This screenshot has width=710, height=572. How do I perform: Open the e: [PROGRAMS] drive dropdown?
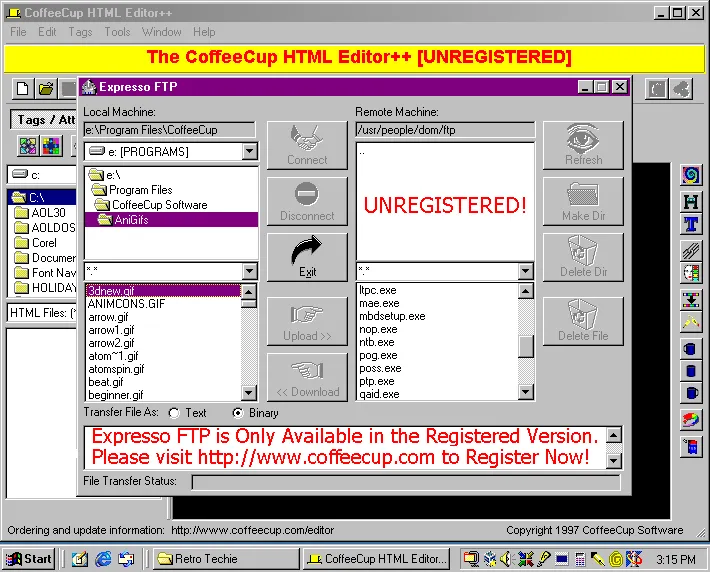coord(249,151)
